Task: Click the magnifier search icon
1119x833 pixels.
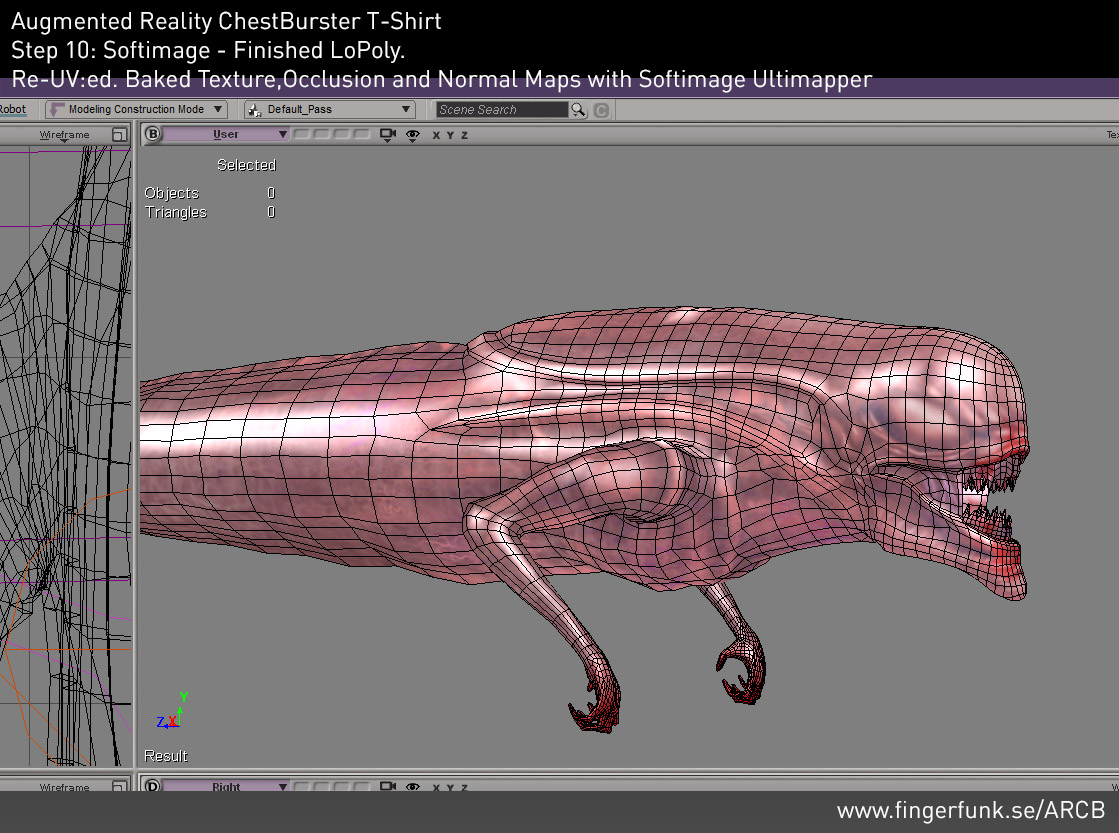Action: [579, 110]
